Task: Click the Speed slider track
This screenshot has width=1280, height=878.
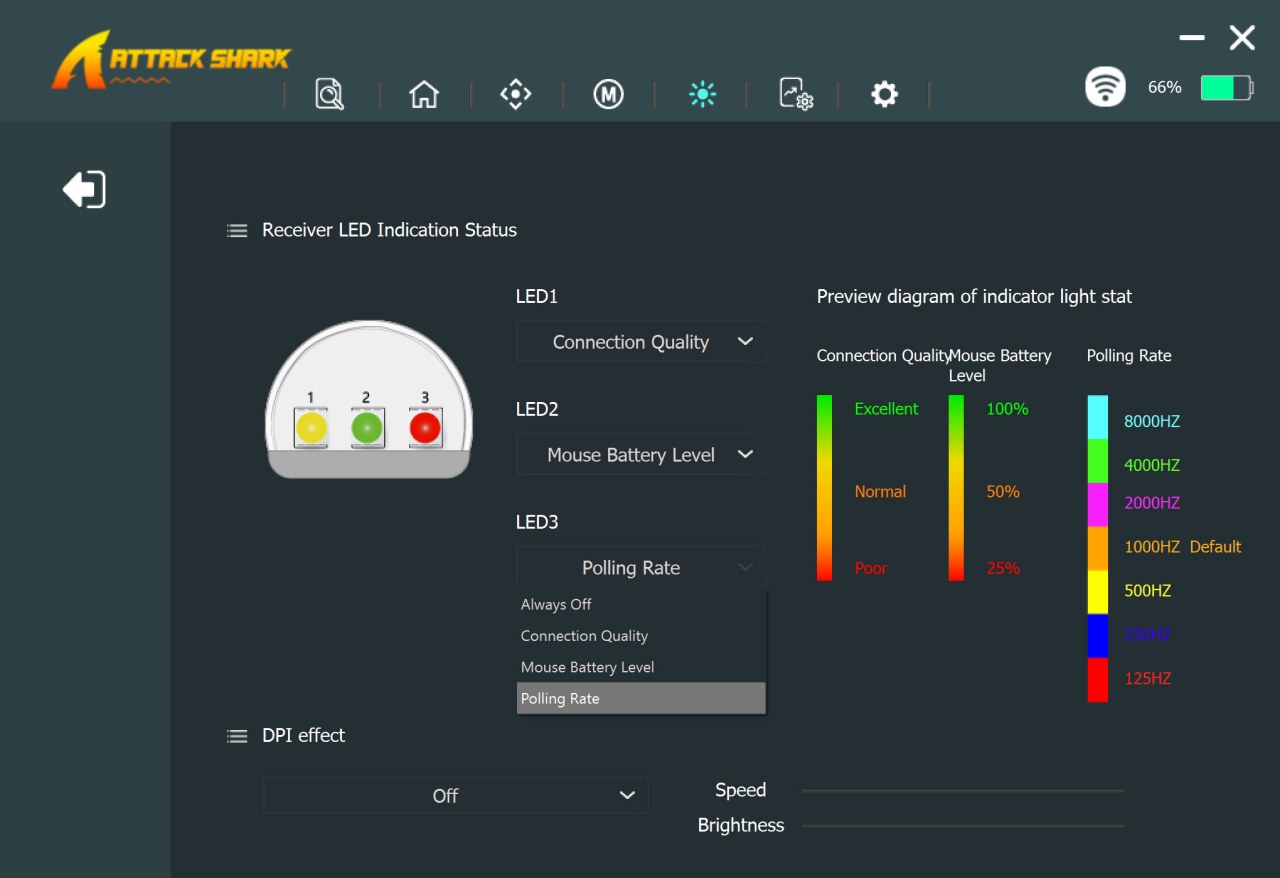Action: 963,791
